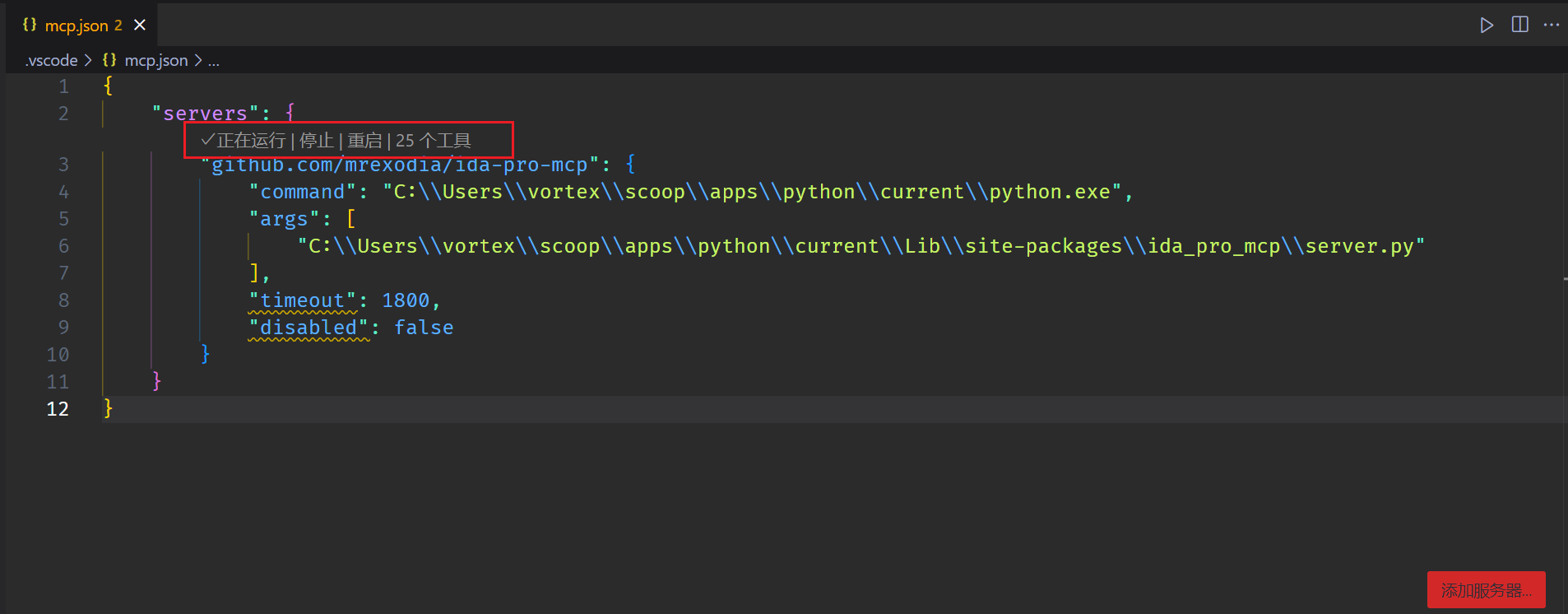This screenshot has width=1568, height=614.
Task: Click the "servers" key text
Action: 205,114
